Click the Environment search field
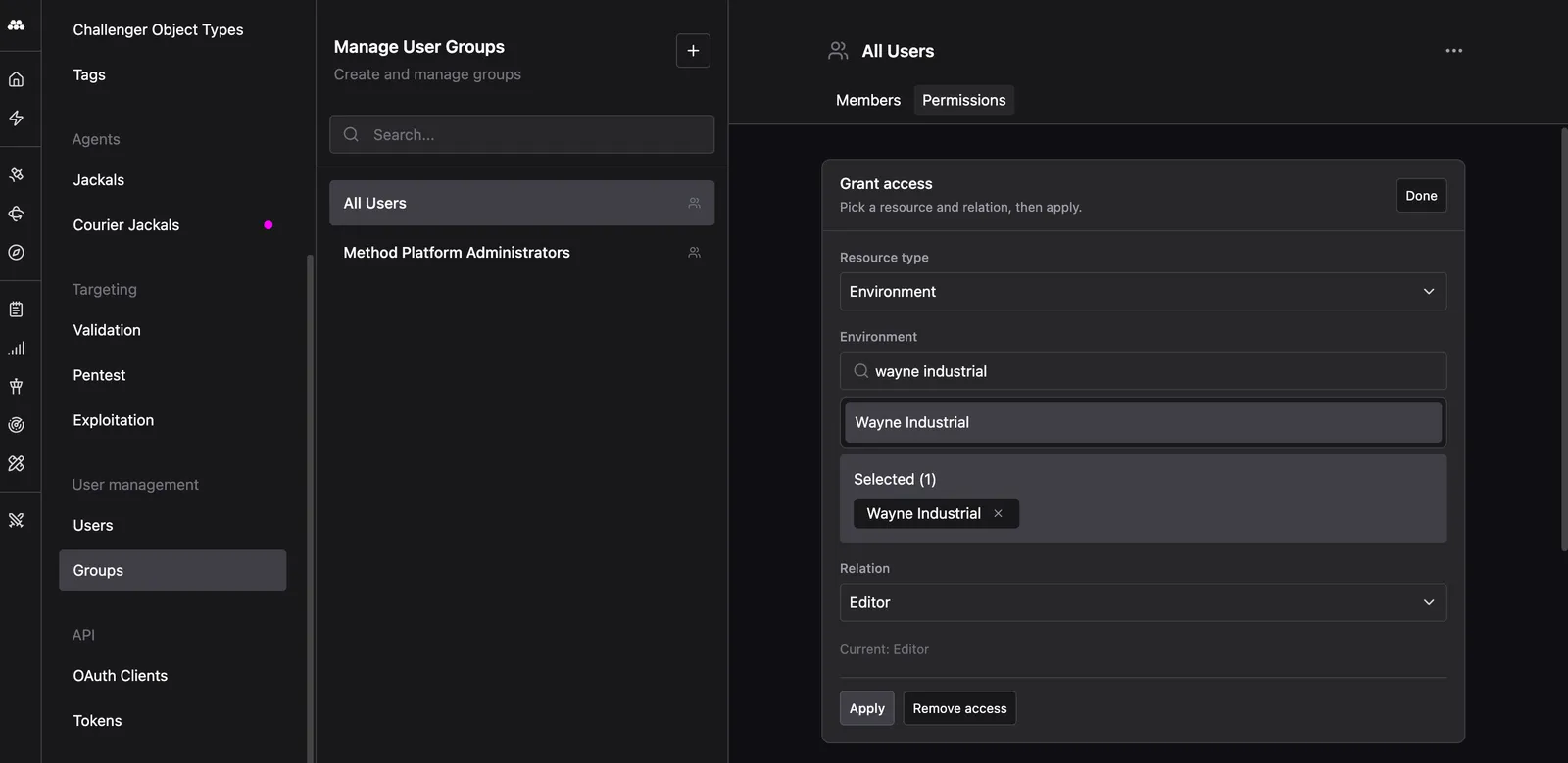 1143,371
